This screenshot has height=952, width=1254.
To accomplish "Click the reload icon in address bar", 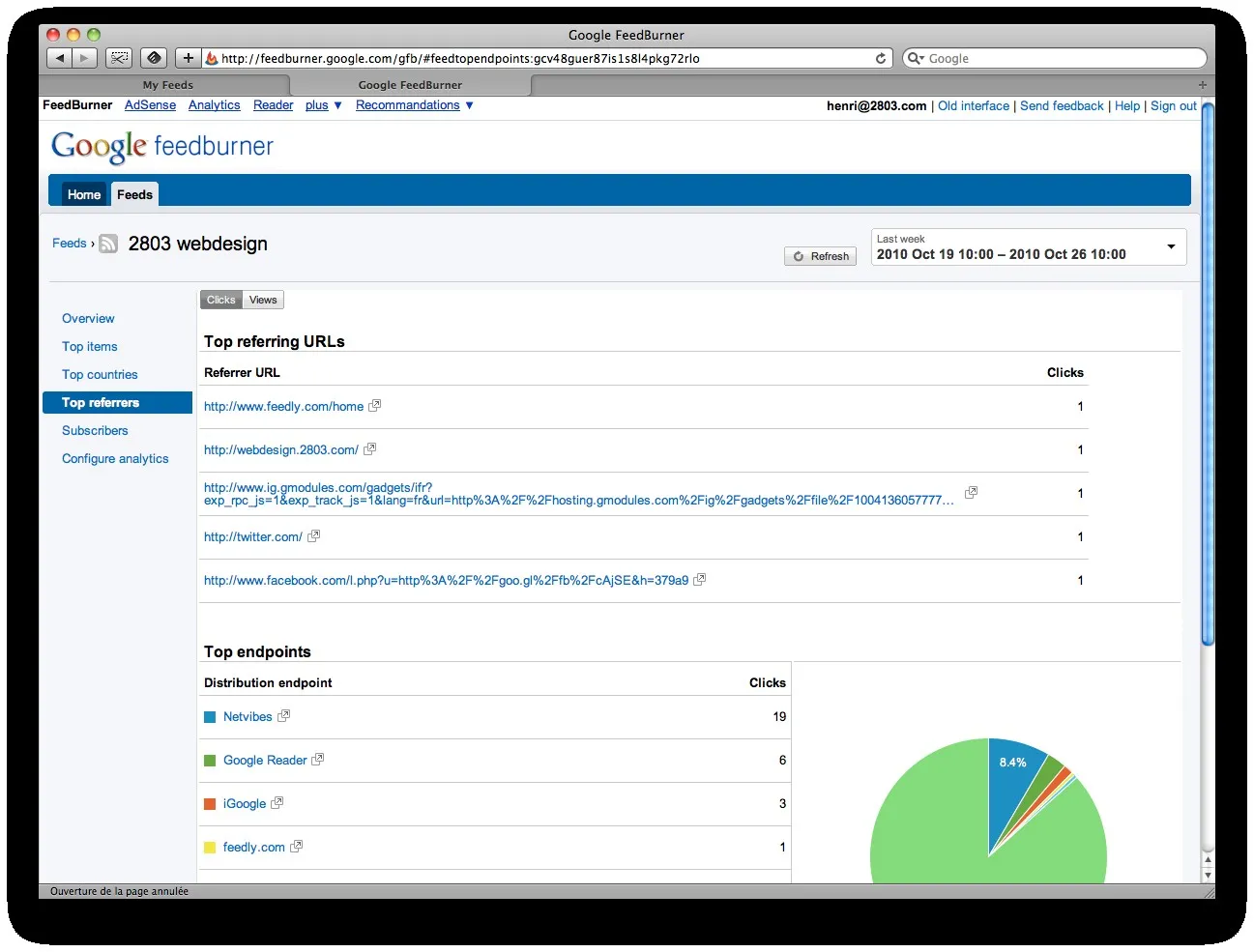I will pyautogui.click(x=881, y=58).
